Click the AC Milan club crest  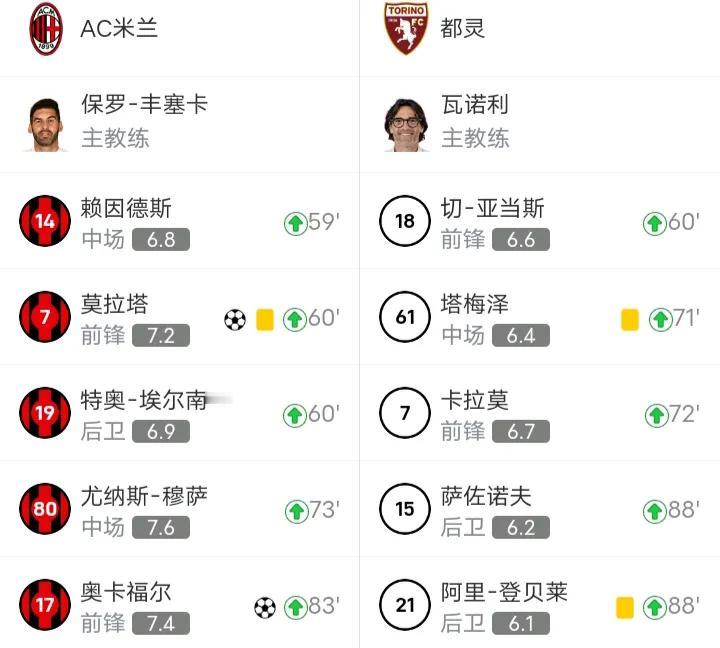pyautogui.click(x=45, y=28)
